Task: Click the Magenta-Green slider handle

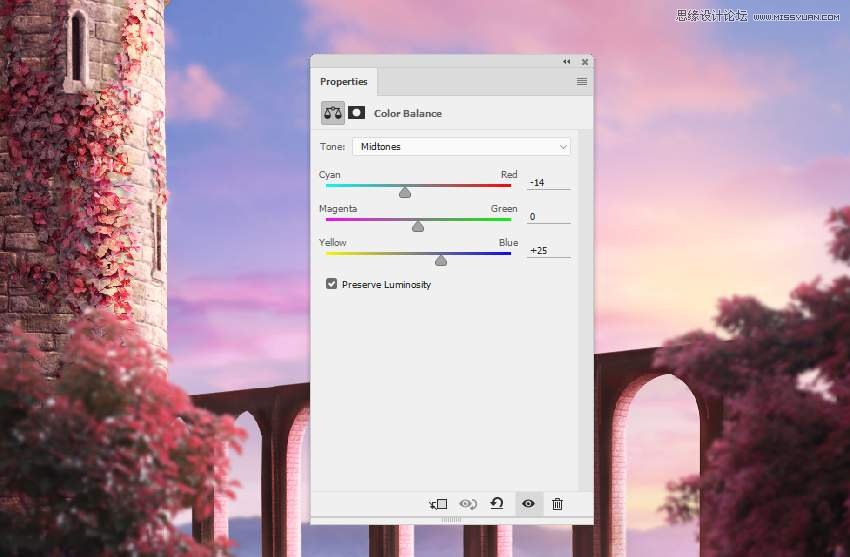Action: pos(417,226)
